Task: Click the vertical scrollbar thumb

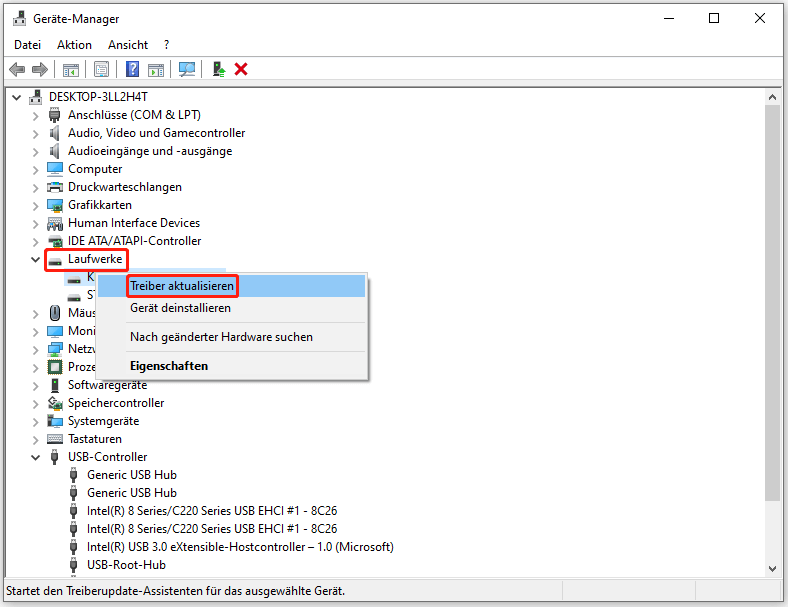Action: (772, 303)
